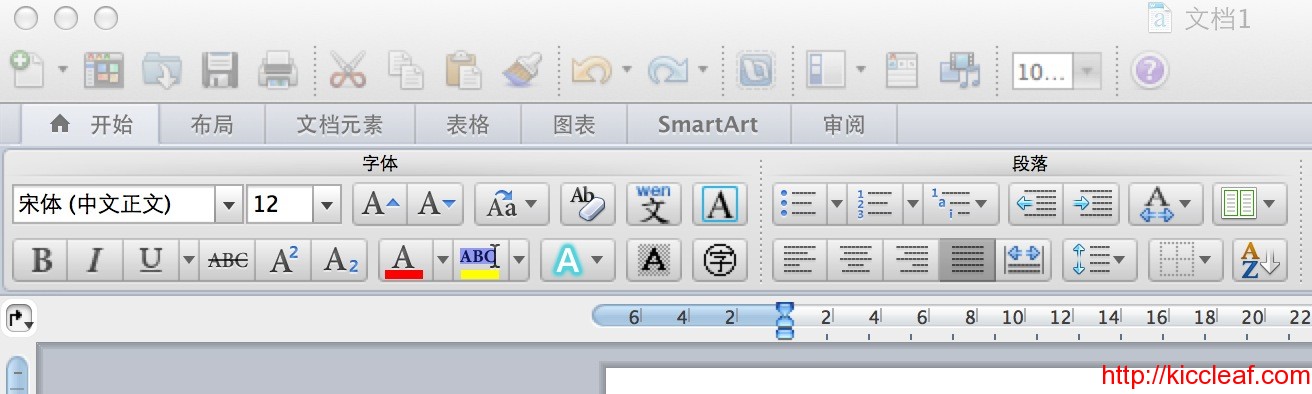Screen dimensions: 1312x394
Task: Click the Enclosed Character 字 icon
Action: pos(720,261)
